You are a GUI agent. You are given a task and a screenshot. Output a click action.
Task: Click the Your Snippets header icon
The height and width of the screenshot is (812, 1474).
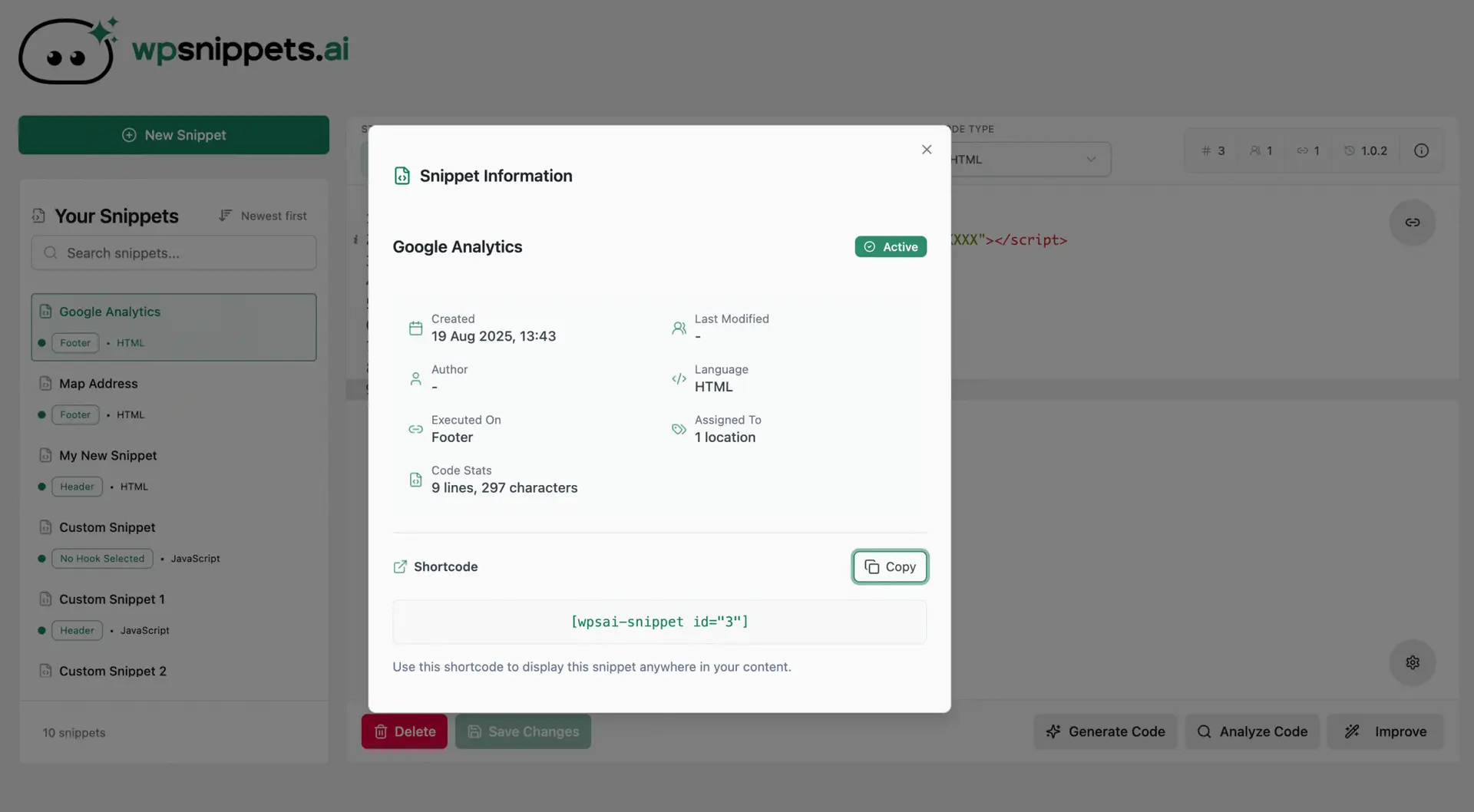pyautogui.click(x=38, y=216)
